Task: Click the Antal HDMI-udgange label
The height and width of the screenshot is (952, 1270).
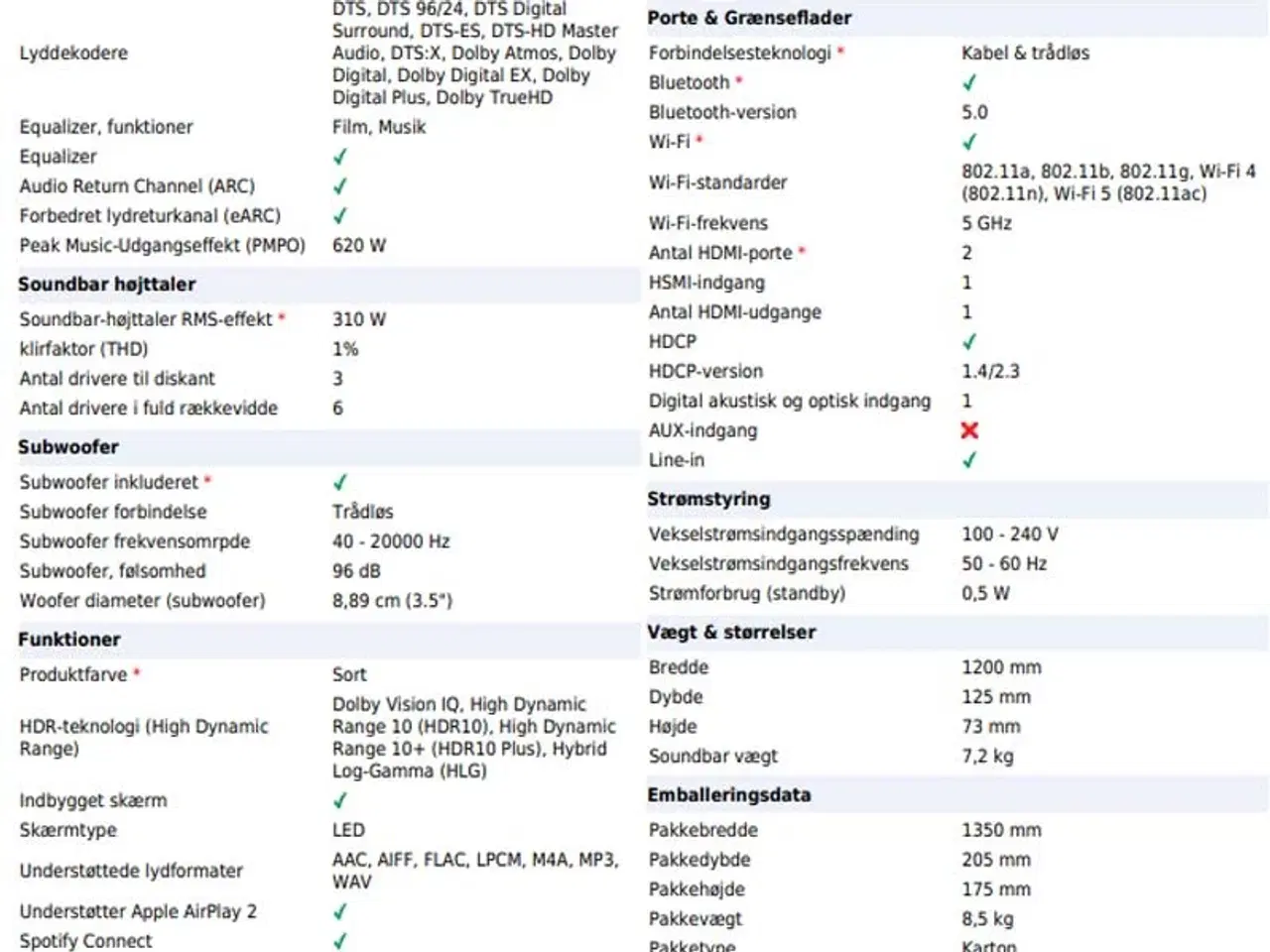Action: [735, 312]
